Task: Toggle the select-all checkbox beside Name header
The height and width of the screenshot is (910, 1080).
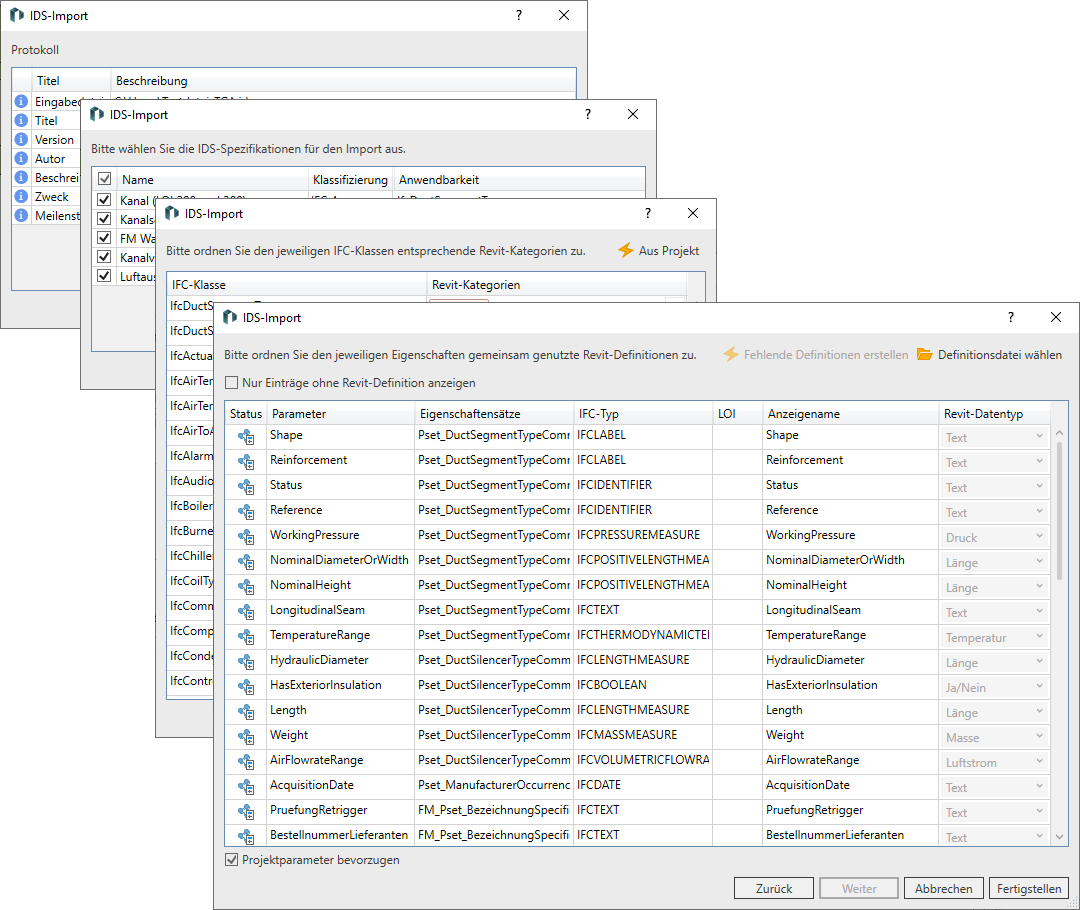Action: 105,179
